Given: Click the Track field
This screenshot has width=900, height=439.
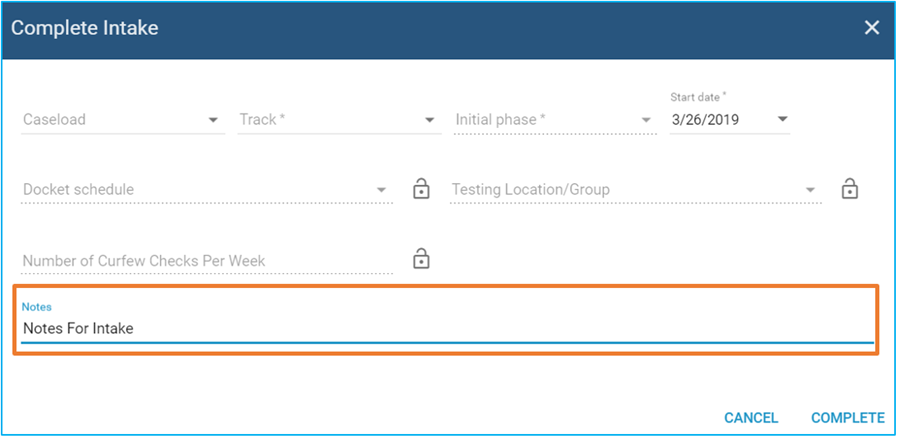Looking at the screenshot, I should point(325,120).
